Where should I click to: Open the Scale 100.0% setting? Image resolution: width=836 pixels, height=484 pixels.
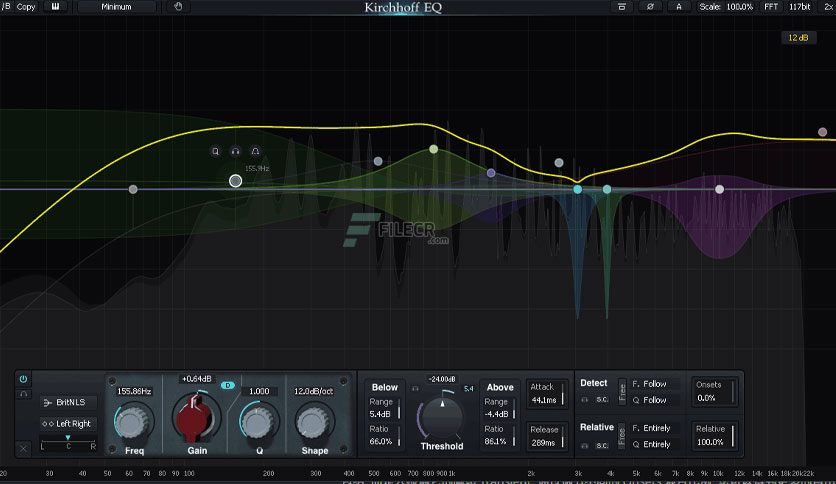pos(726,6)
